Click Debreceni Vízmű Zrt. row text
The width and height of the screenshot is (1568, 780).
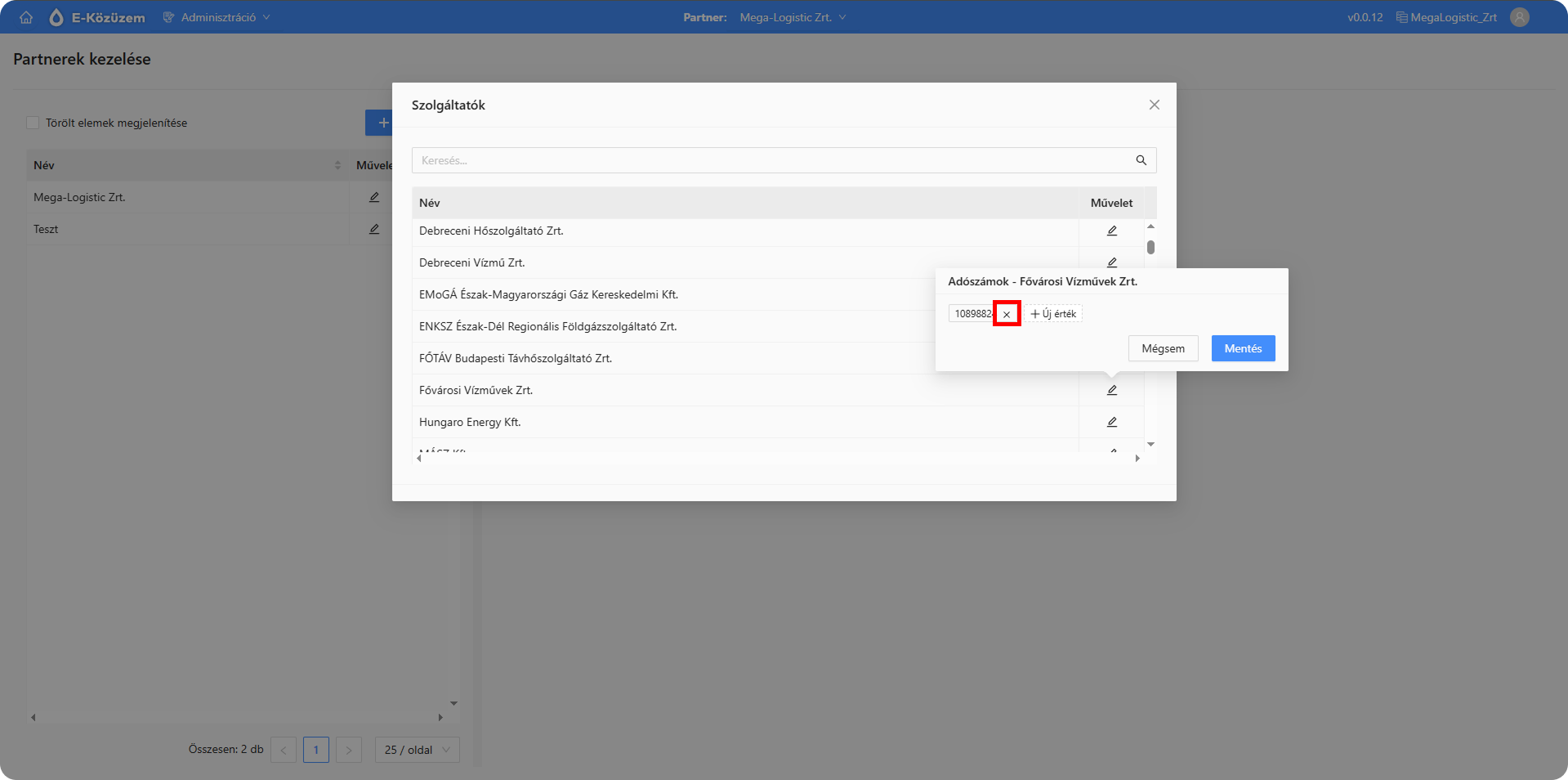coord(471,262)
